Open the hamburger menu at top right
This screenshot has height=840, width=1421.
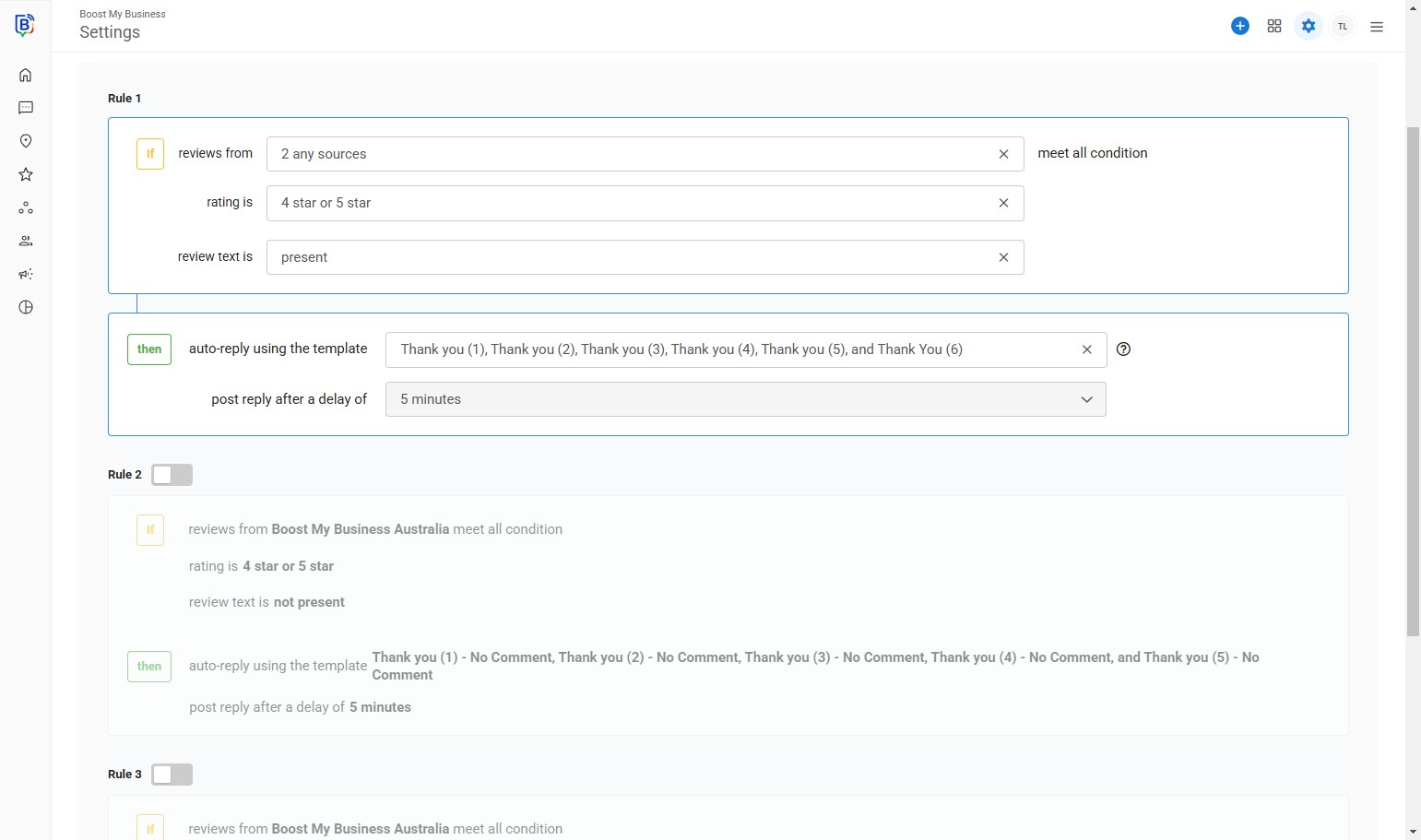[x=1377, y=27]
